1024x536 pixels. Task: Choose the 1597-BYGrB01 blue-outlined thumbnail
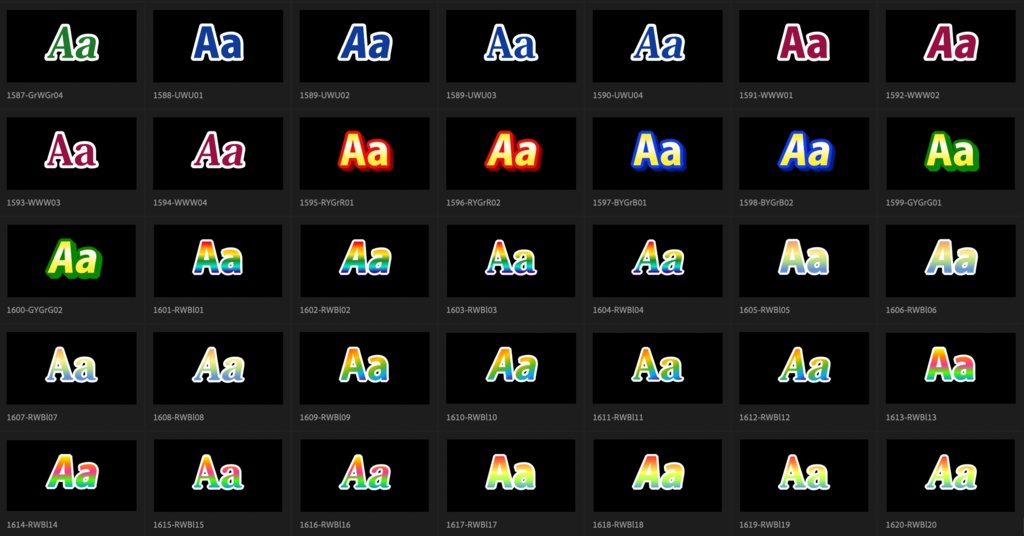coord(658,153)
